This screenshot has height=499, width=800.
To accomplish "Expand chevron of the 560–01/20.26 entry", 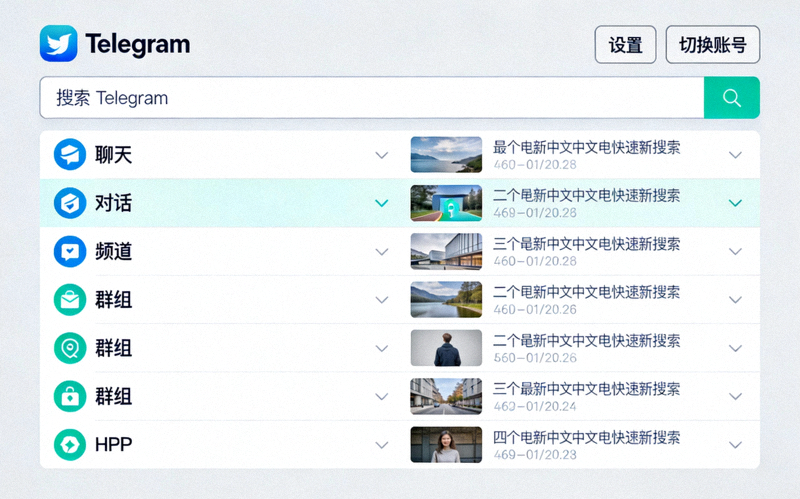I will pos(735,348).
